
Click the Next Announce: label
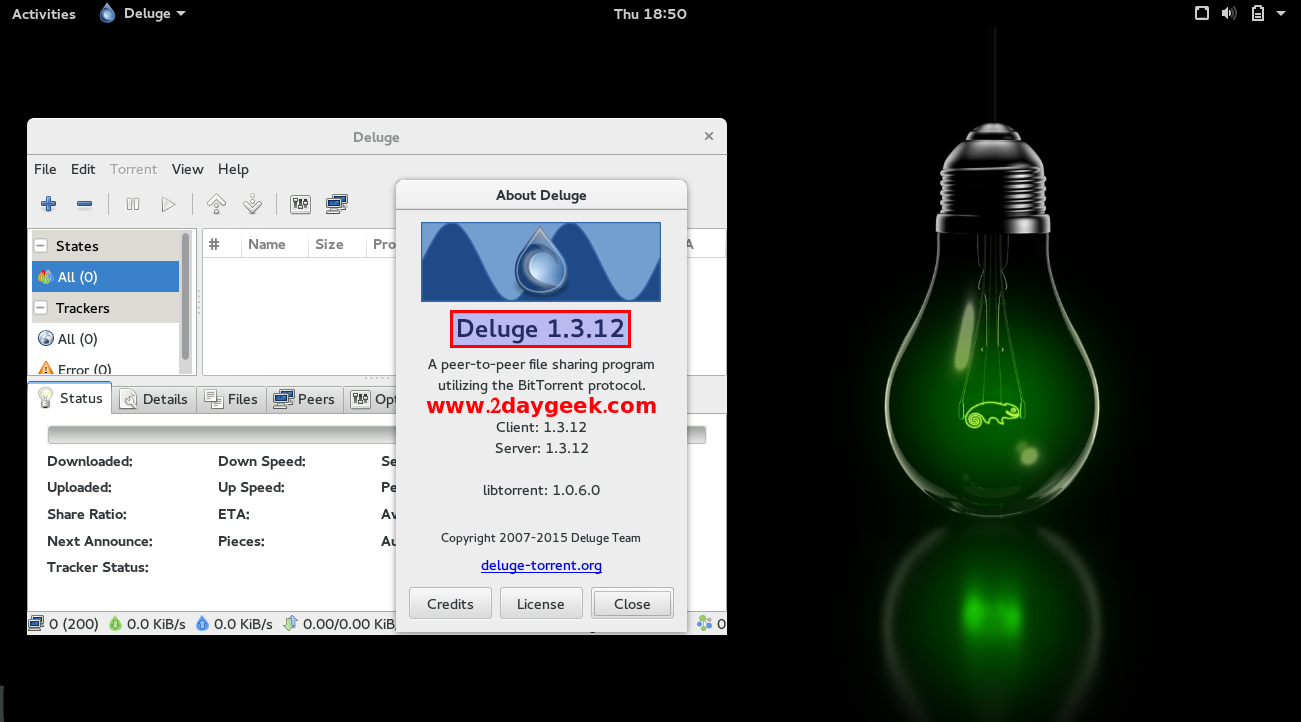pyautogui.click(x=100, y=541)
